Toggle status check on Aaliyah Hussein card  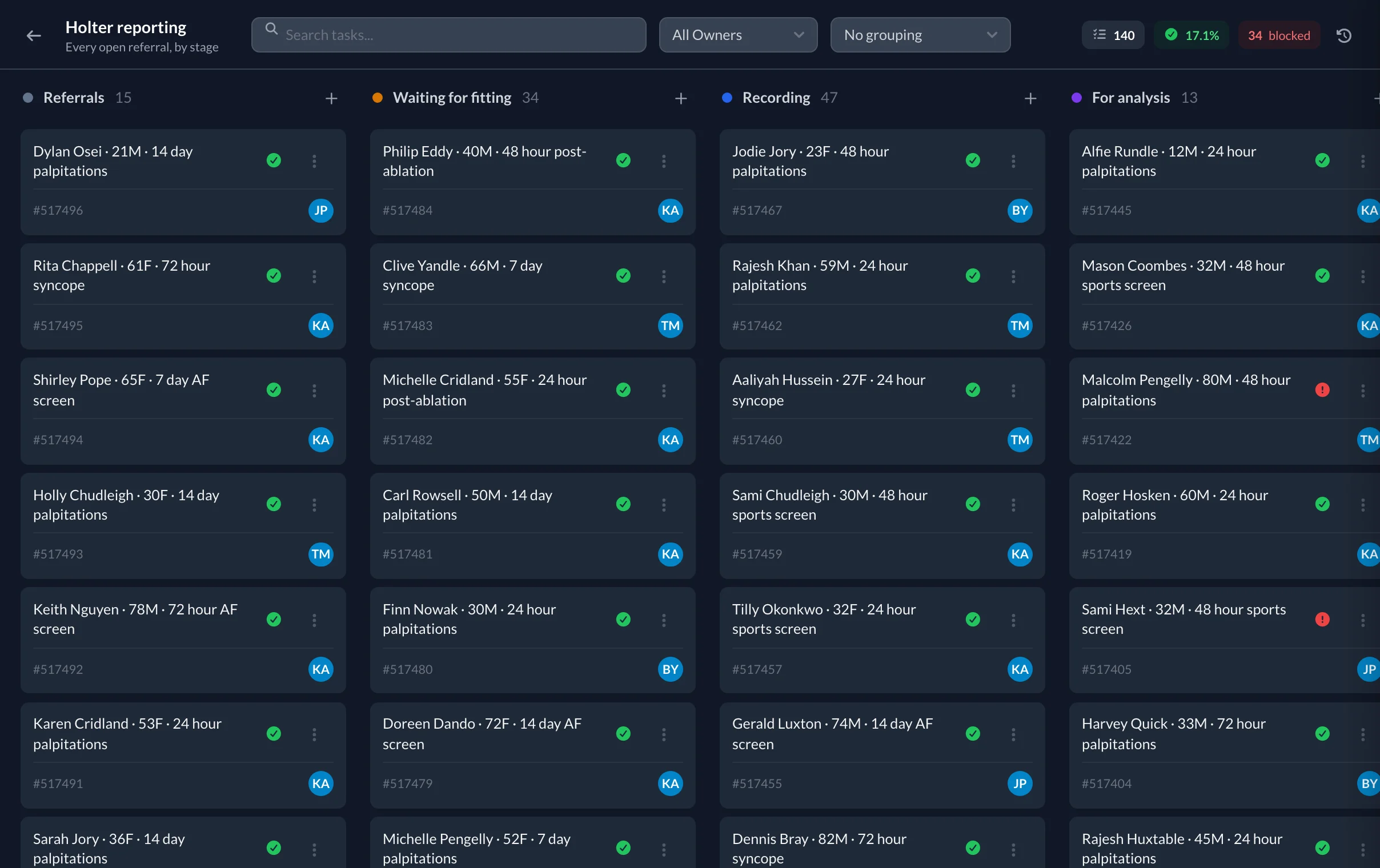(x=973, y=390)
